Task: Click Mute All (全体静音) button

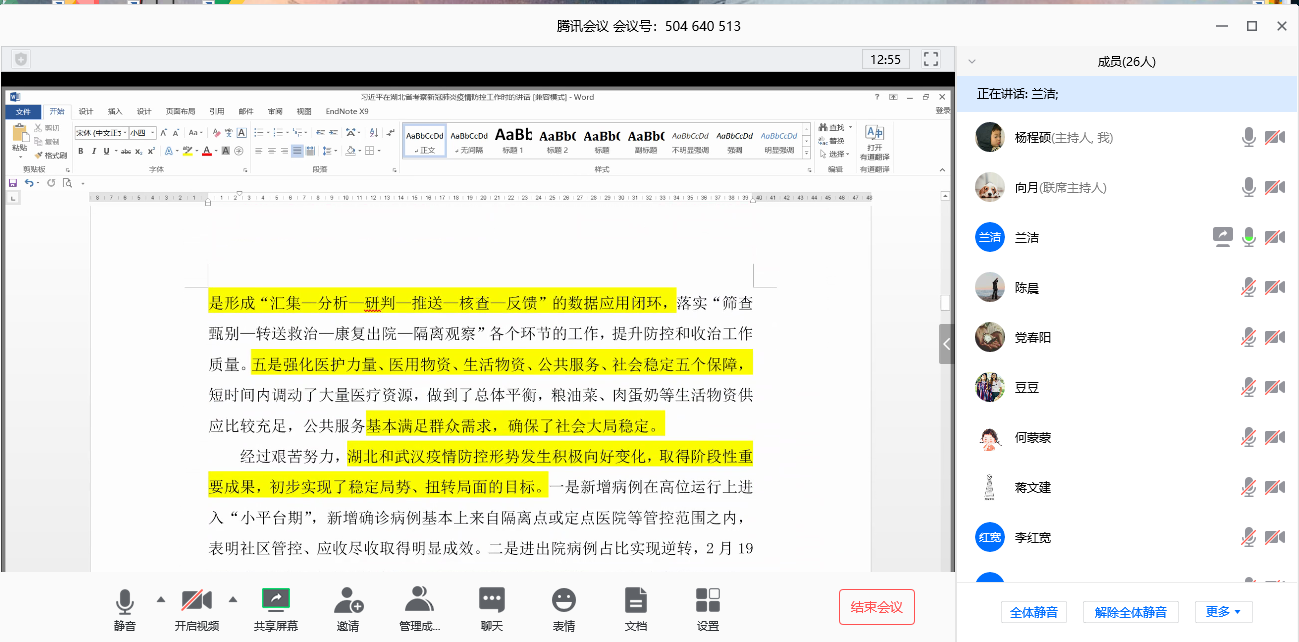Action: coord(1034,611)
